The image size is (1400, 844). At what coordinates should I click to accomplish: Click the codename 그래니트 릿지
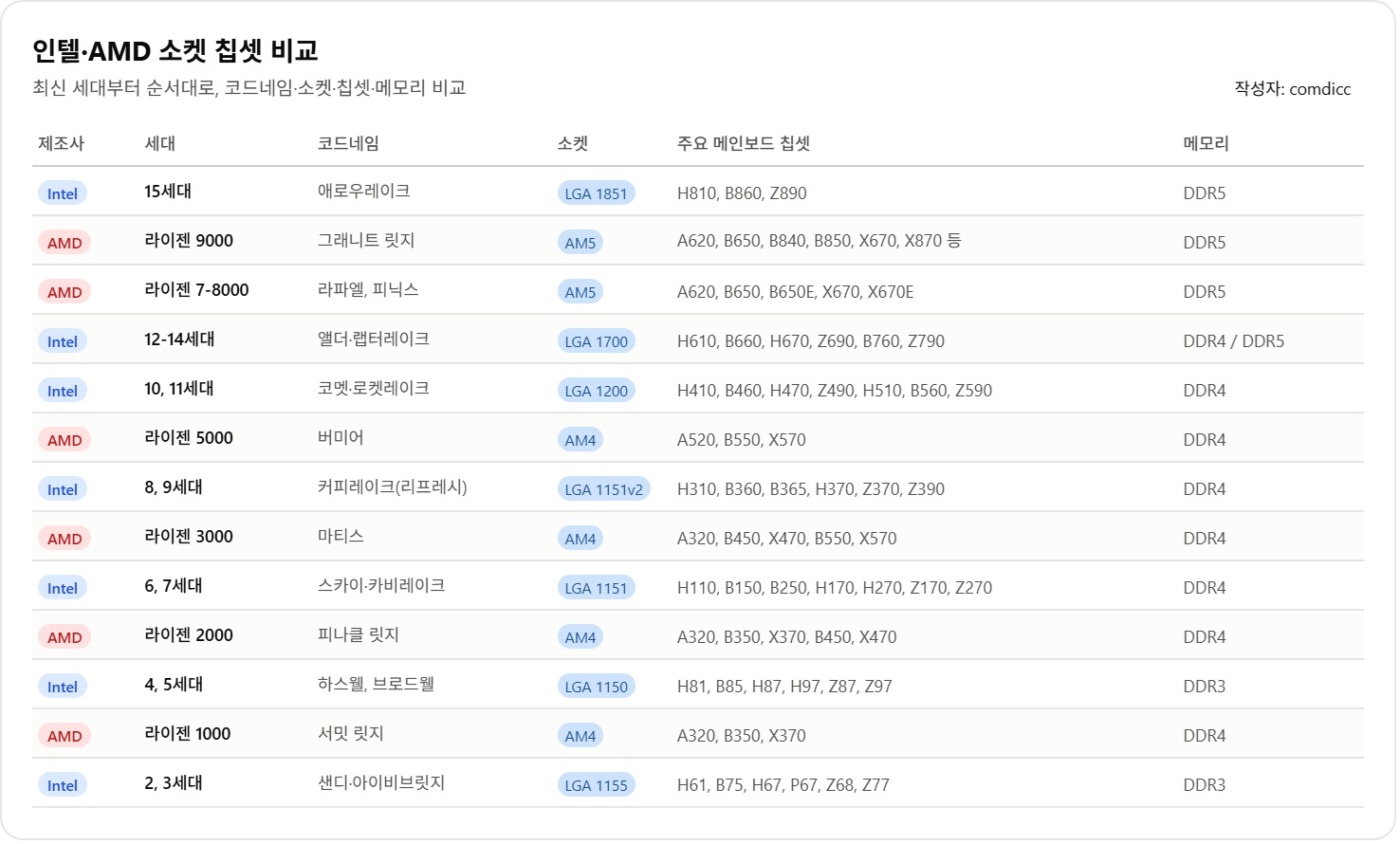coord(366,241)
